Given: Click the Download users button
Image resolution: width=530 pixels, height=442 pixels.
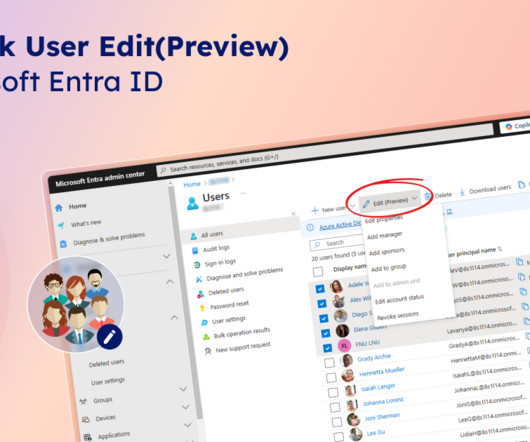Looking at the screenshot, I should pos(485,190).
